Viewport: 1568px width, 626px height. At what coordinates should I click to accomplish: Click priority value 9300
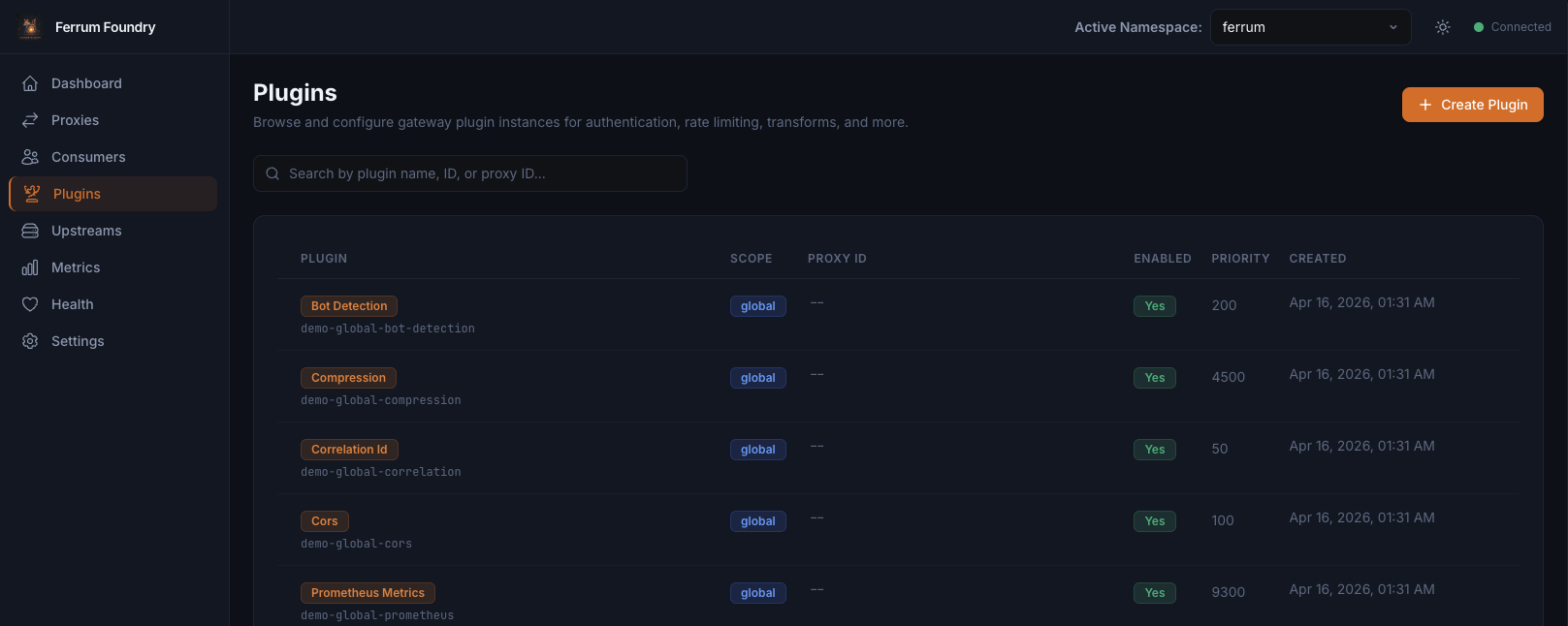[1229, 592]
